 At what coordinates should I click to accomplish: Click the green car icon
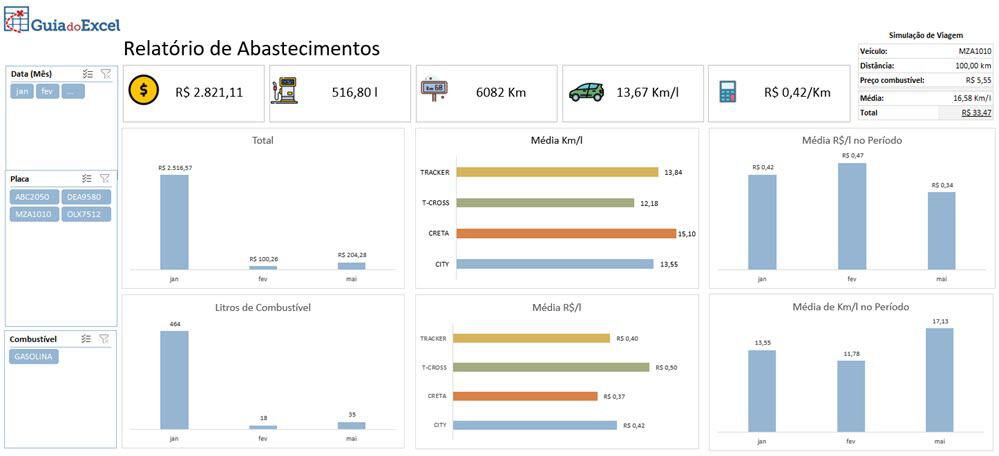click(586, 92)
